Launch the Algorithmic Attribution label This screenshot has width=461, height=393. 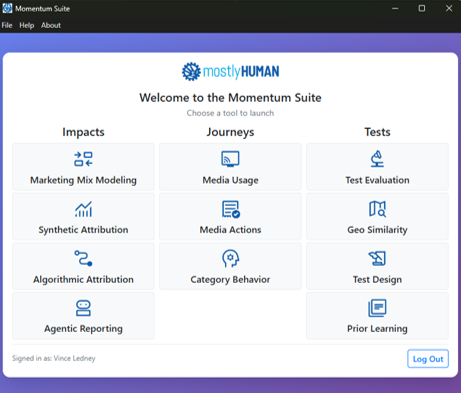[x=83, y=279]
